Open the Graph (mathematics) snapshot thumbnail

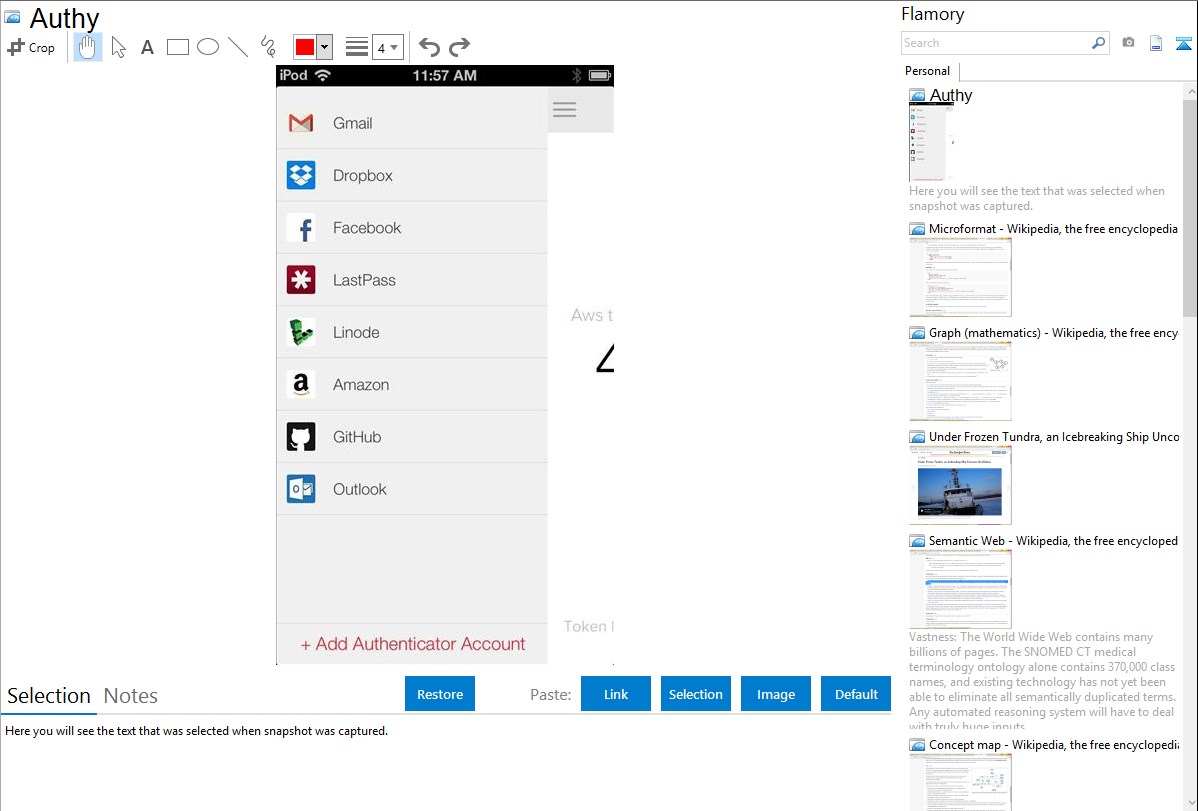click(x=960, y=381)
